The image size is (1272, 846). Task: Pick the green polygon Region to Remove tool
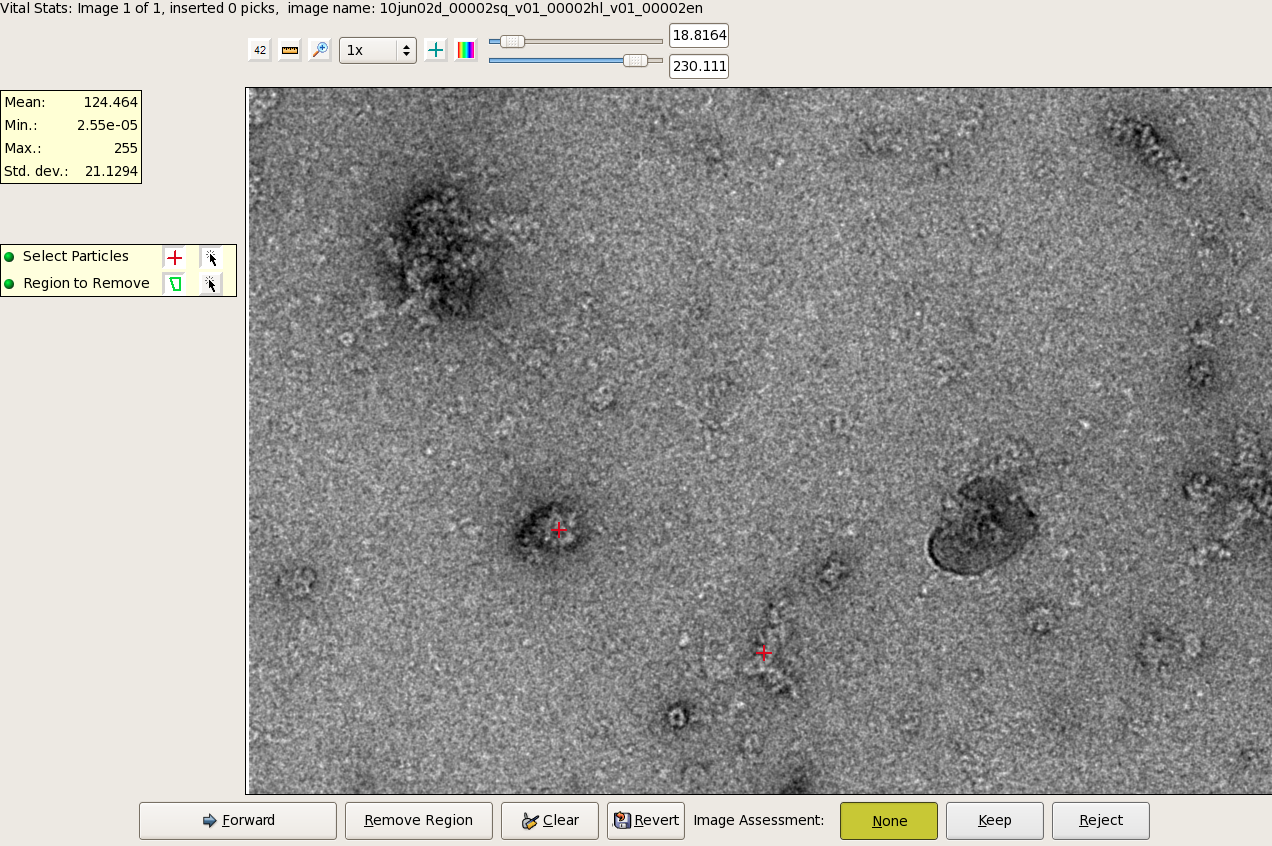pos(174,284)
